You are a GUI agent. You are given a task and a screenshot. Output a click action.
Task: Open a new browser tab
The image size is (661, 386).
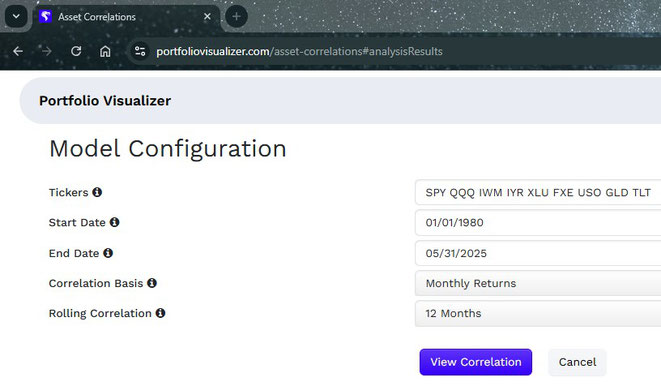pos(236,17)
